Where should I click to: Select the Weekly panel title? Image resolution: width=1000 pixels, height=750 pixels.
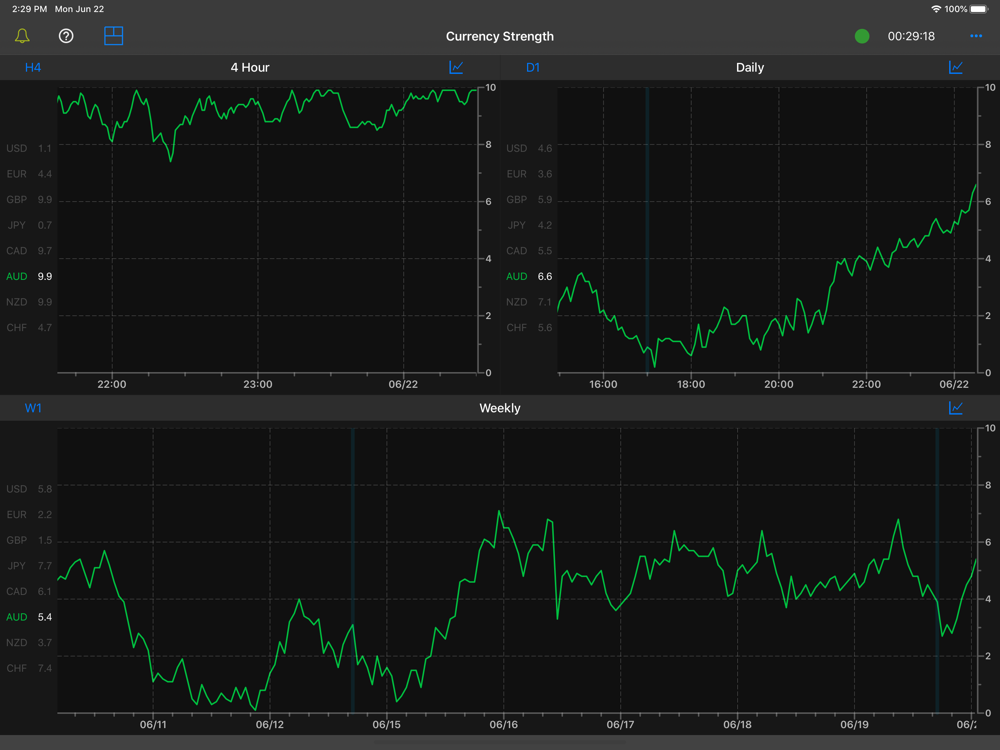tap(500, 408)
